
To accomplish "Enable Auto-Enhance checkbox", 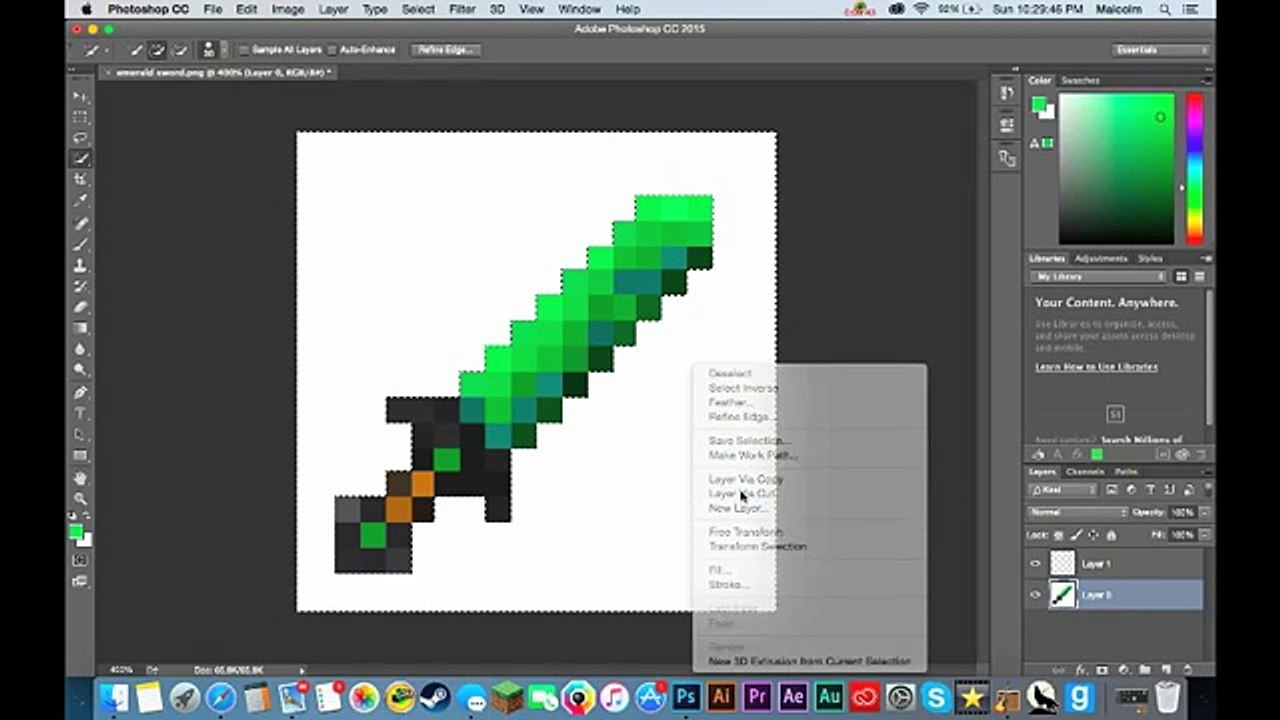I will coord(331,50).
